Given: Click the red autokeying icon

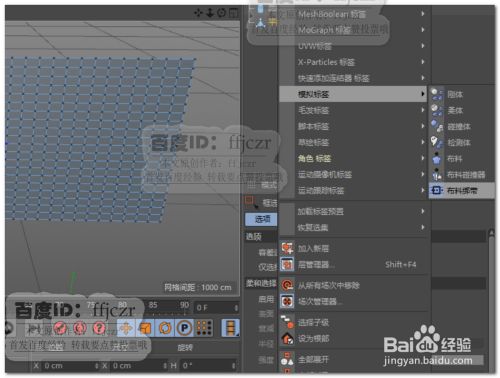Looking at the screenshot, I should click(80, 328).
